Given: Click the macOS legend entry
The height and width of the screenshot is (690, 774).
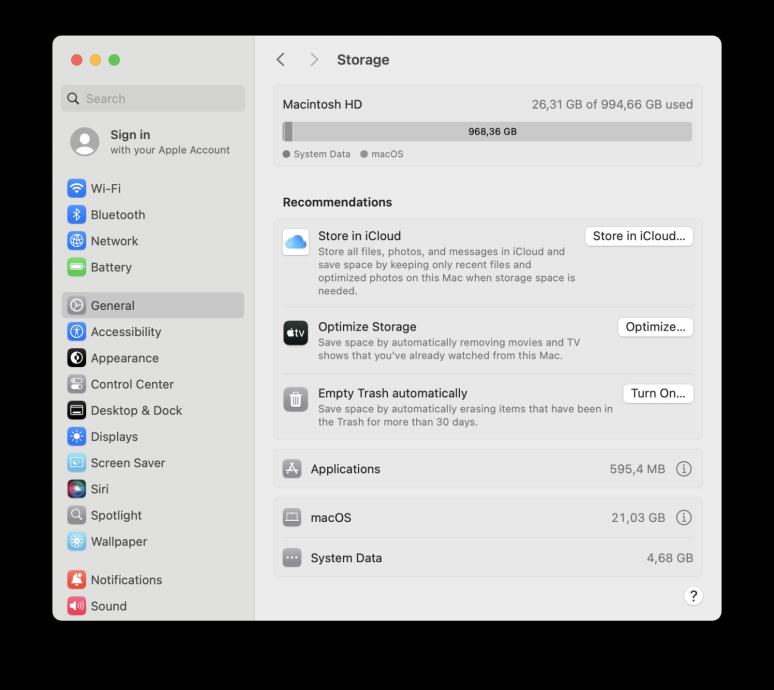Looking at the screenshot, I should click(x=382, y=154).
